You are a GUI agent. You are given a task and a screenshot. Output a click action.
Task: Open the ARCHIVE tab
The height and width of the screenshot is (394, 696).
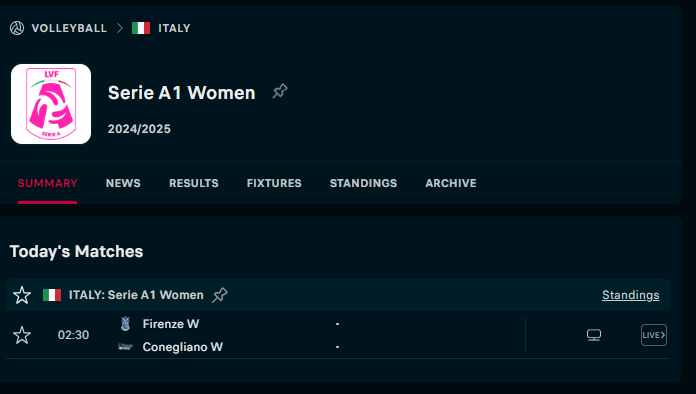tap(451, 183)
